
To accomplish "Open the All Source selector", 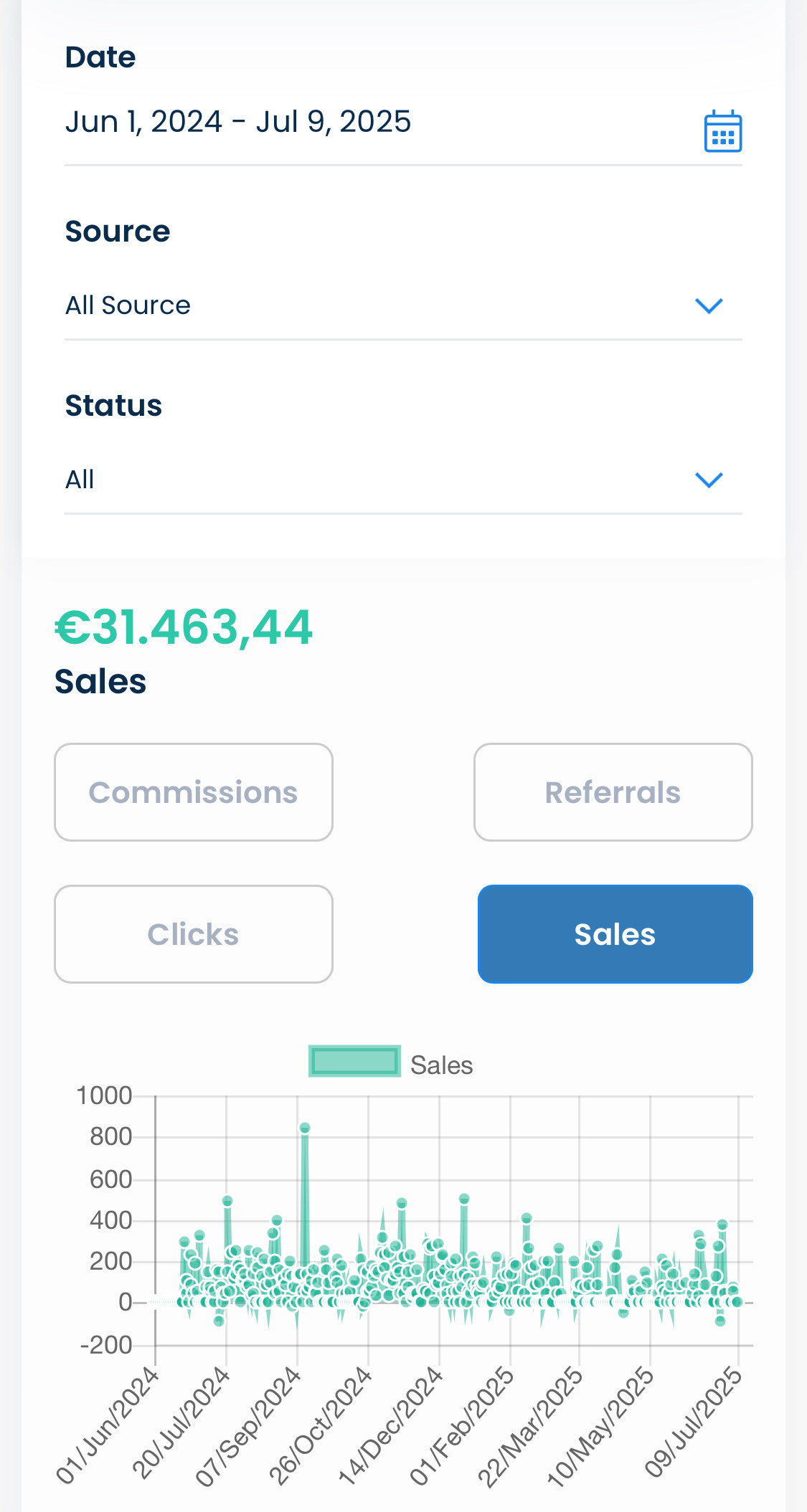I will (128, 306).
